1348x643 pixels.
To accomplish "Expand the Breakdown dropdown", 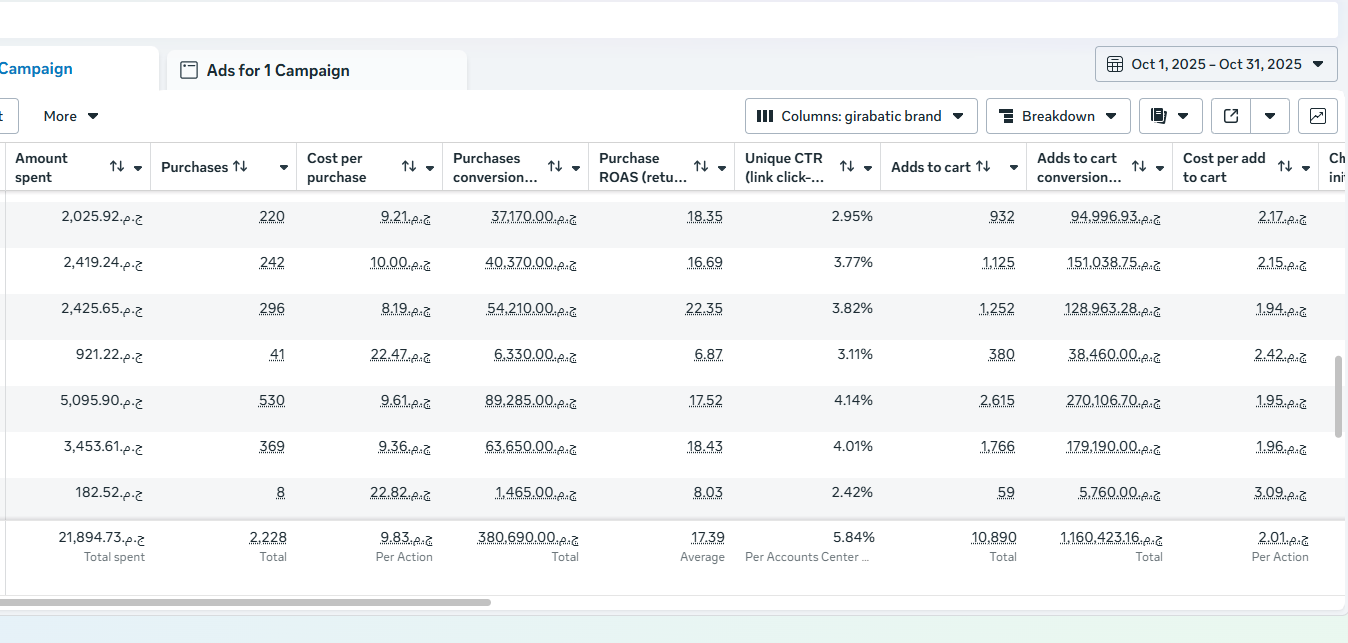I will pos(1058,116).
